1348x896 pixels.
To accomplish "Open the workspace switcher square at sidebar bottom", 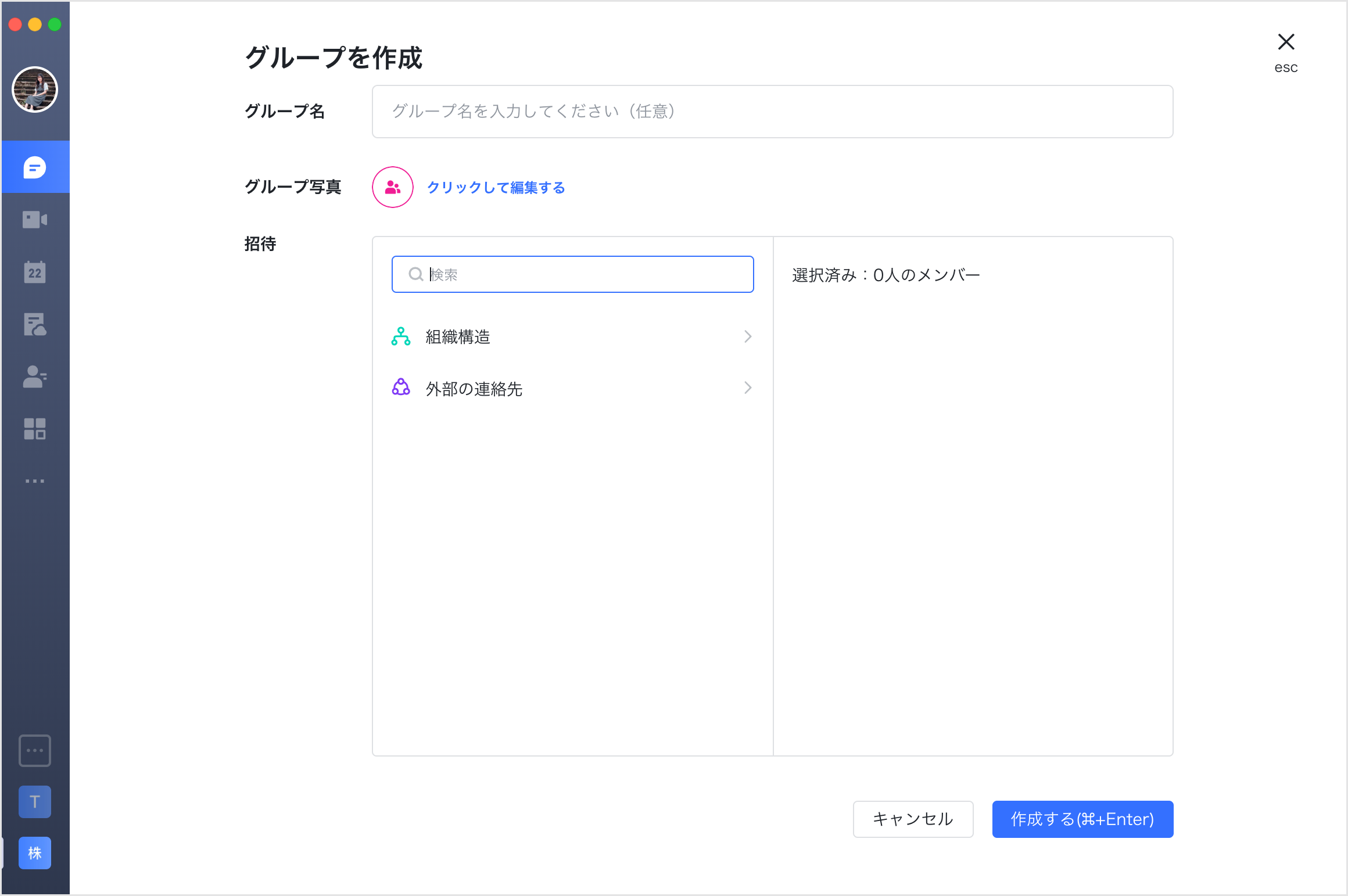I will [x=34, y=750].
